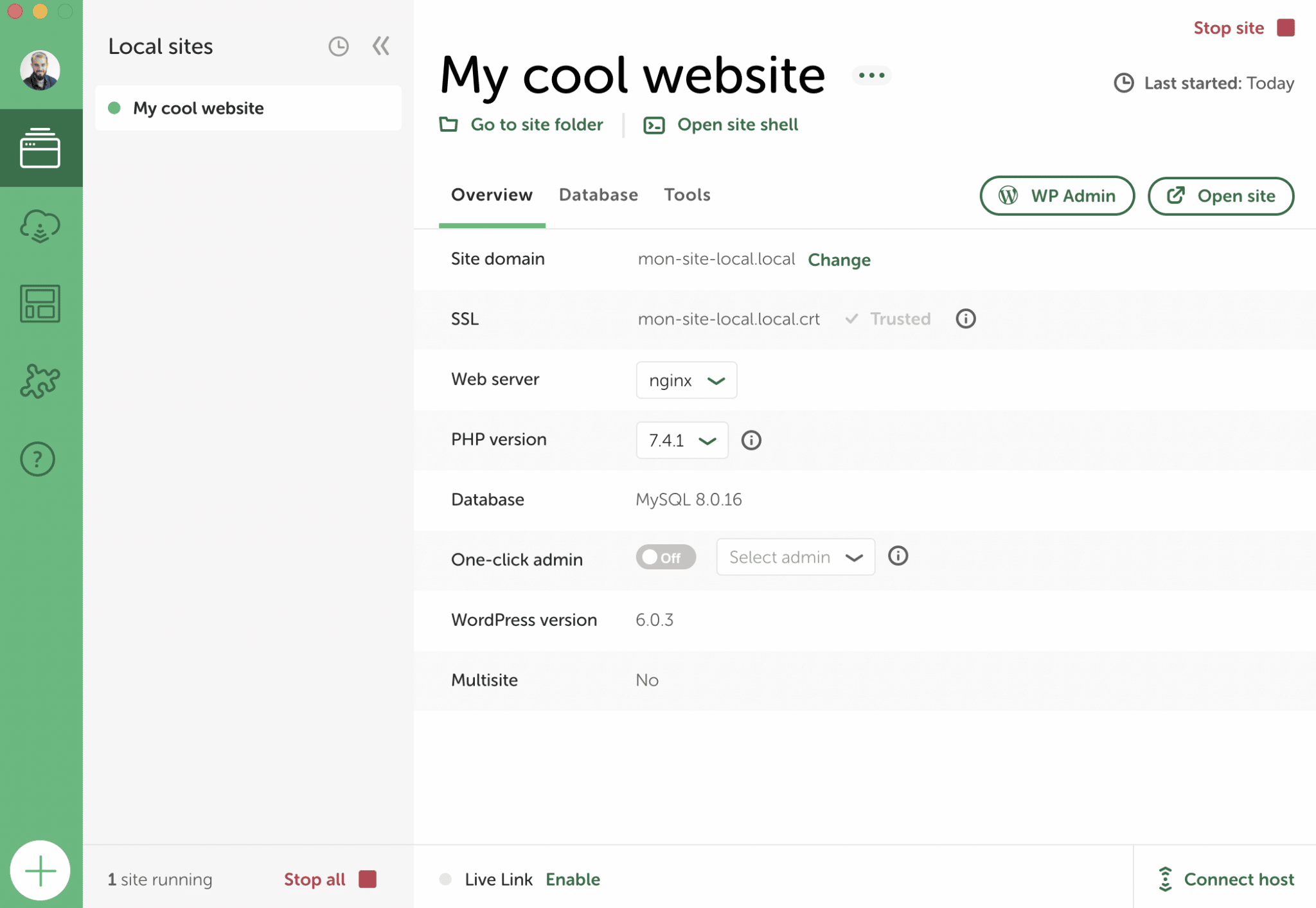This screenshot has height=908, width=1316.
Task: Open the Local sites panel icon
Action: tap(40, 147)
